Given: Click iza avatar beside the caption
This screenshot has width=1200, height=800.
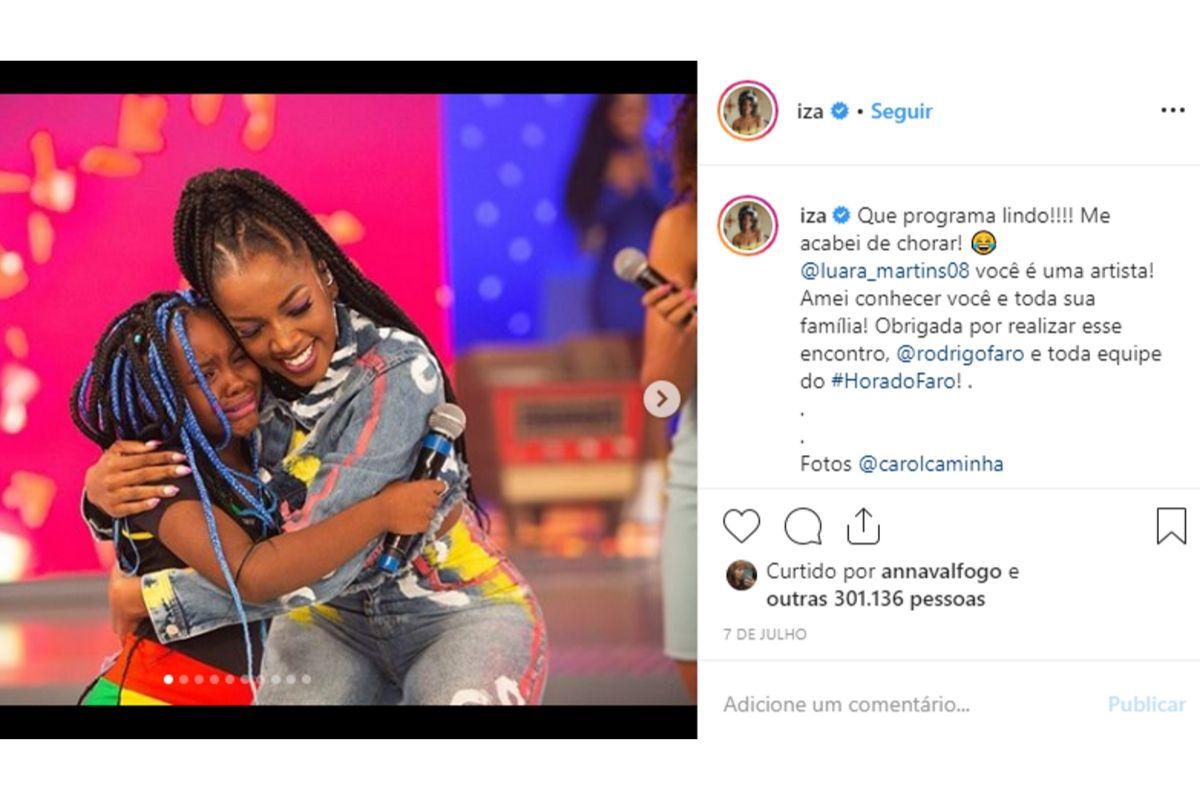Looking at the screenshot, I should [x=747, y=226].
